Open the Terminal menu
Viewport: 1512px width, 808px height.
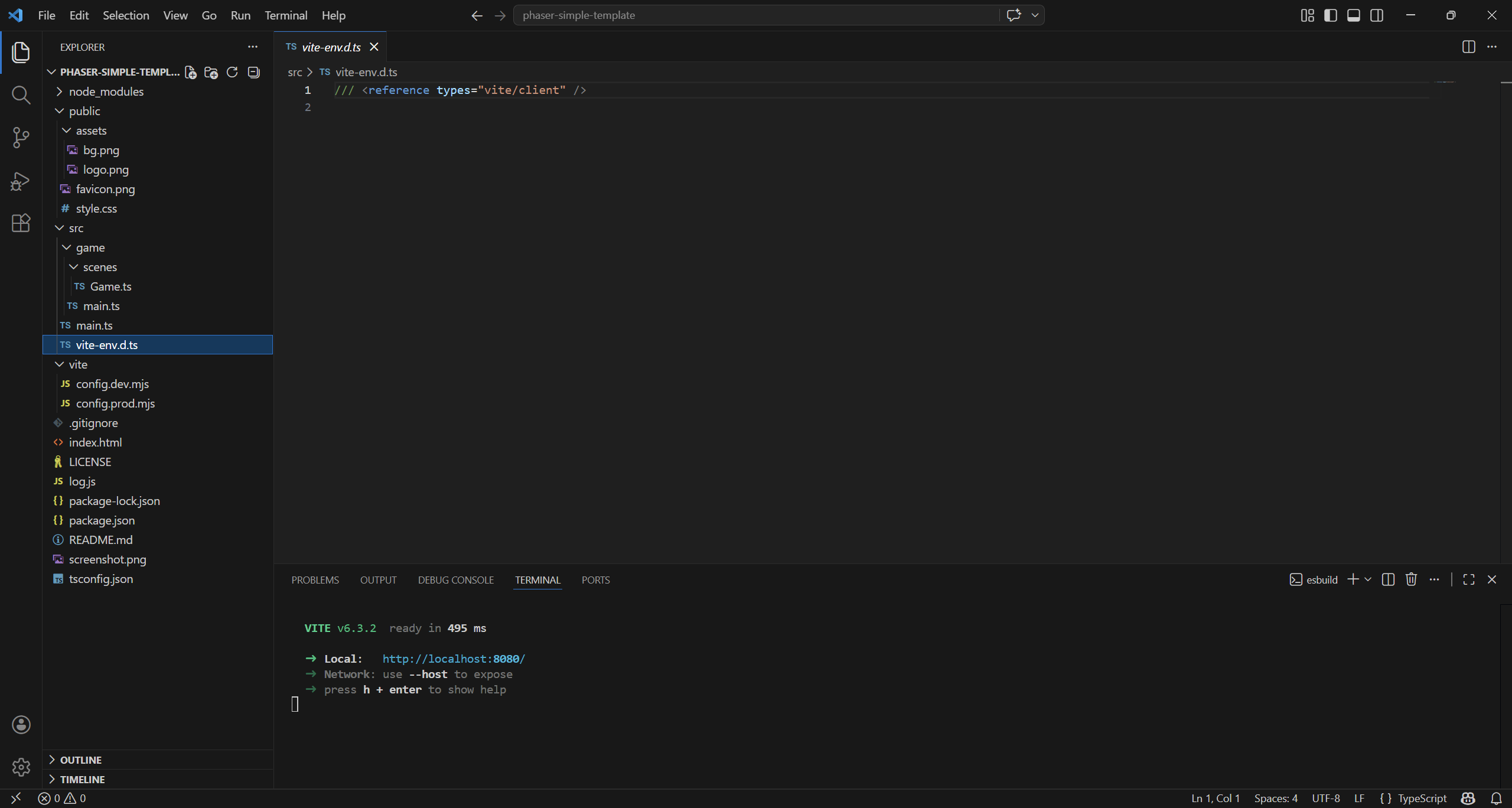click(x=286, y=15)
